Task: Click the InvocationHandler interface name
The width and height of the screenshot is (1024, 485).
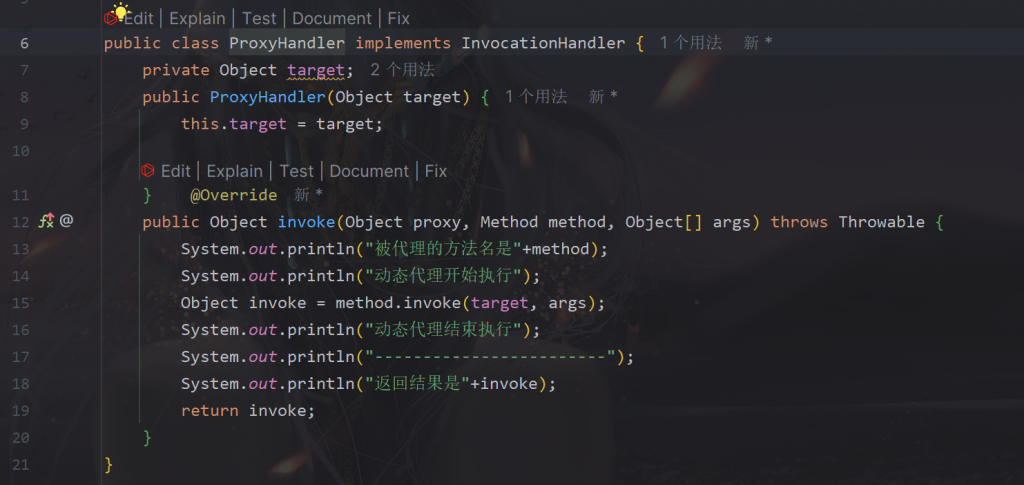Action: point(543,43)
